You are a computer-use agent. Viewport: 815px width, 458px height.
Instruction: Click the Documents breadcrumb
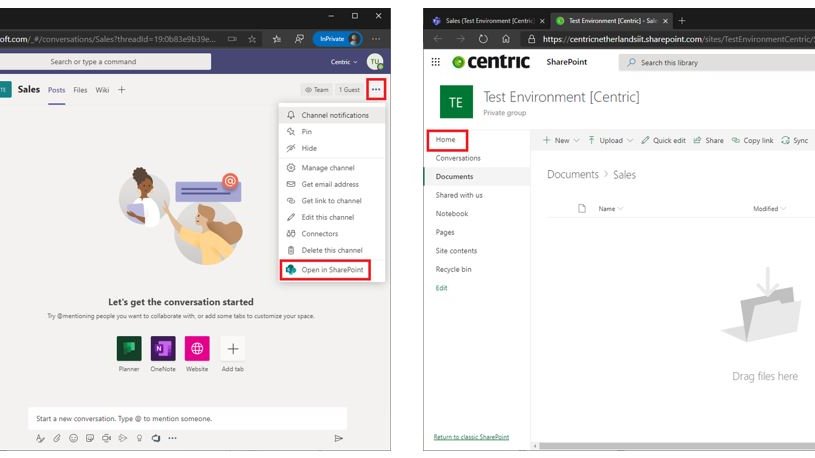click(x=573, y=175)
